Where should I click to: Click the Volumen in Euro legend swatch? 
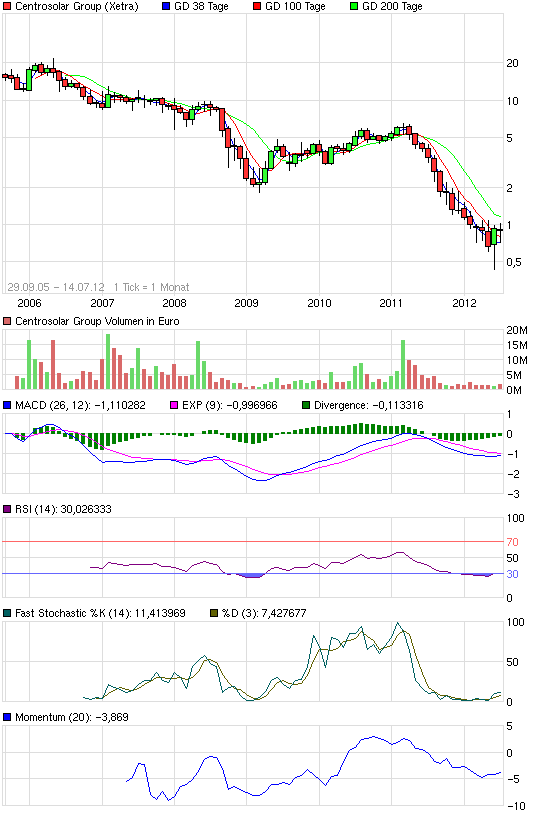(x=7, y=321)
